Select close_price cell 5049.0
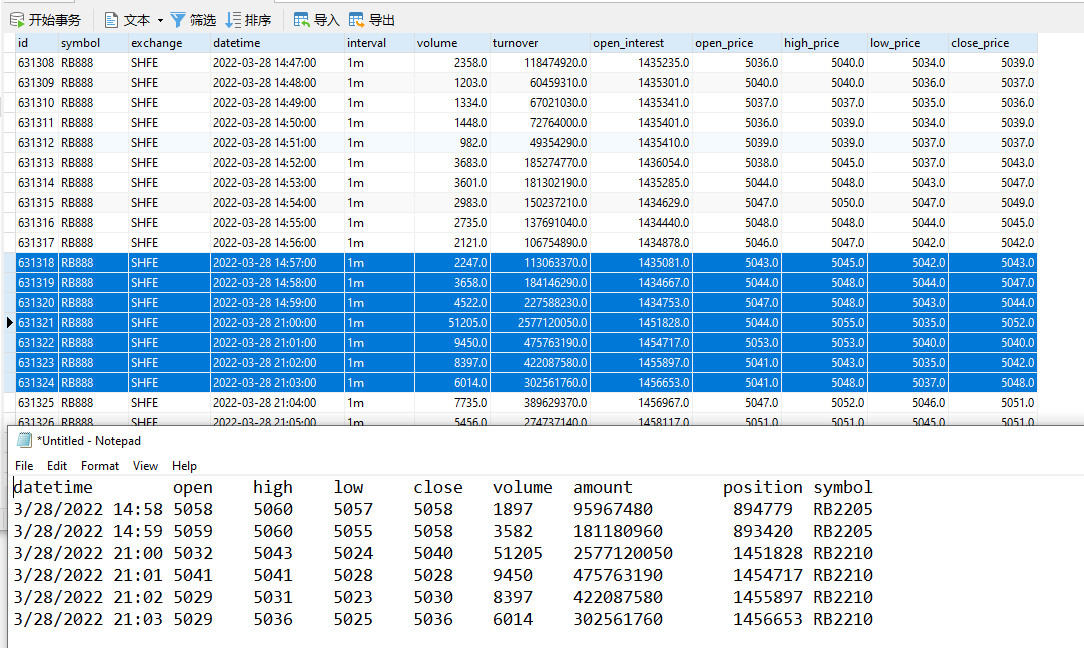 click(x=993, y=203)
